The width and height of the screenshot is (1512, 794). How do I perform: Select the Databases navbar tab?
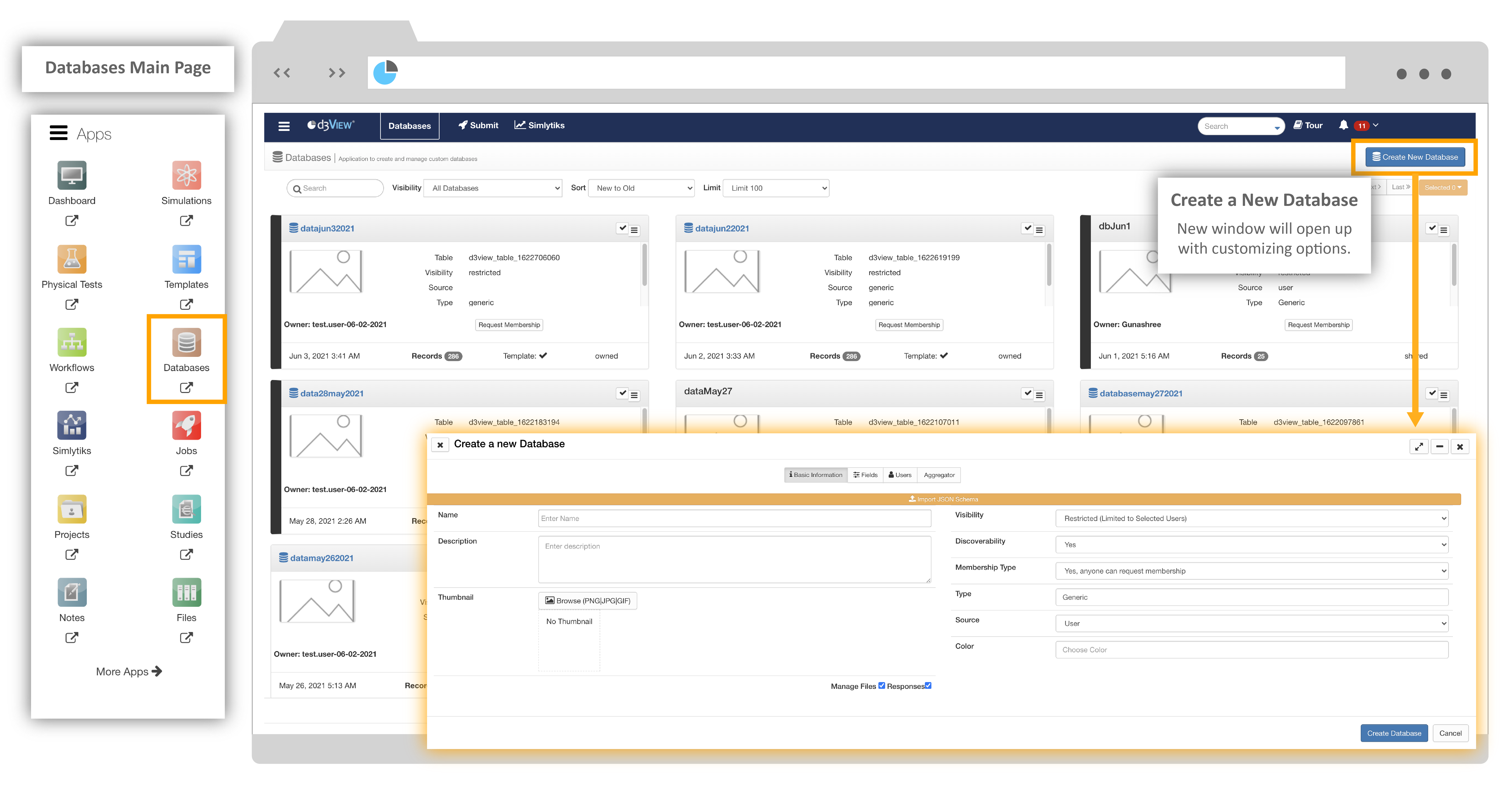coord(410,126)
